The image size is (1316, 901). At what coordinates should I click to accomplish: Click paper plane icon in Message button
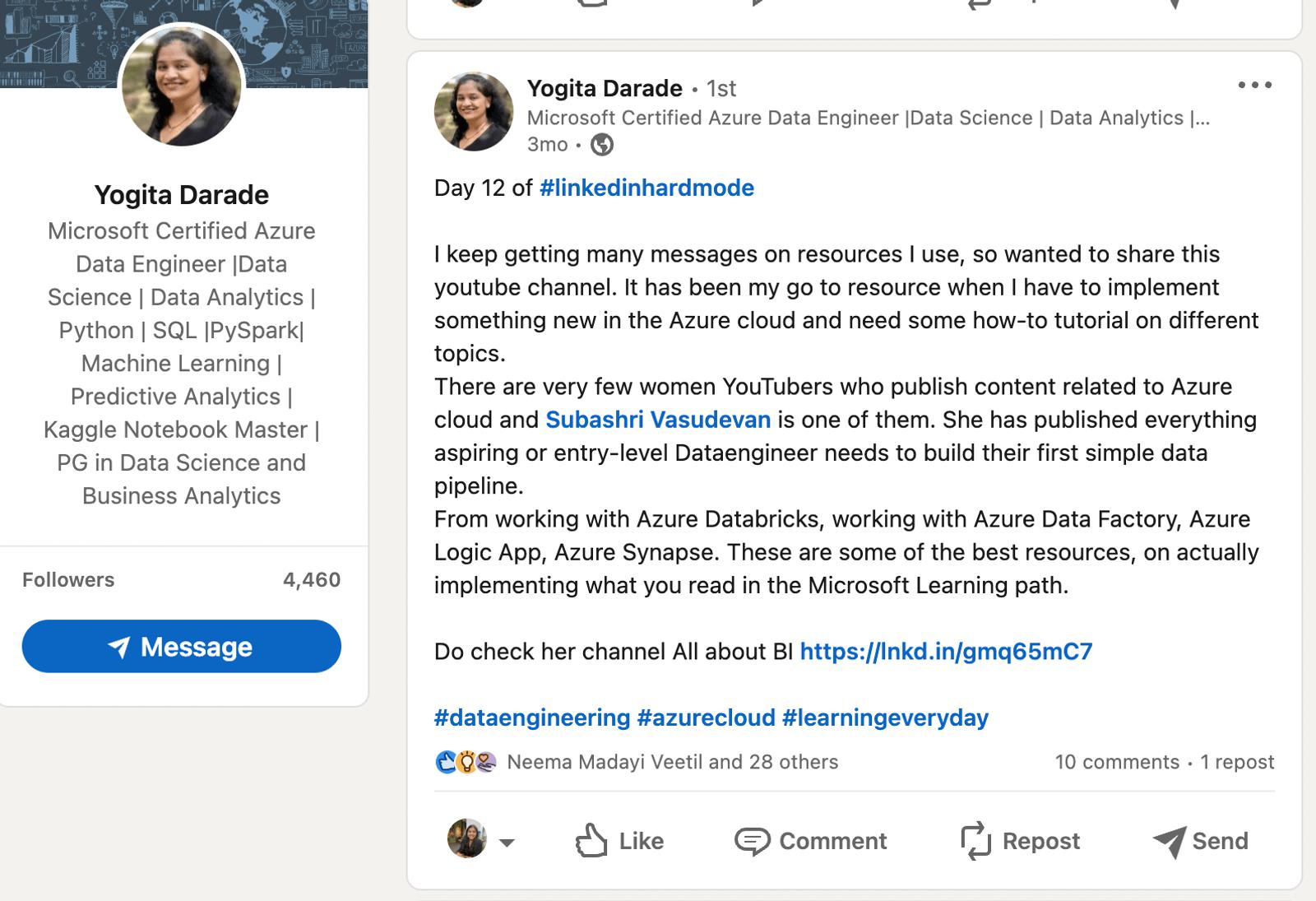[x=119, y=647]
